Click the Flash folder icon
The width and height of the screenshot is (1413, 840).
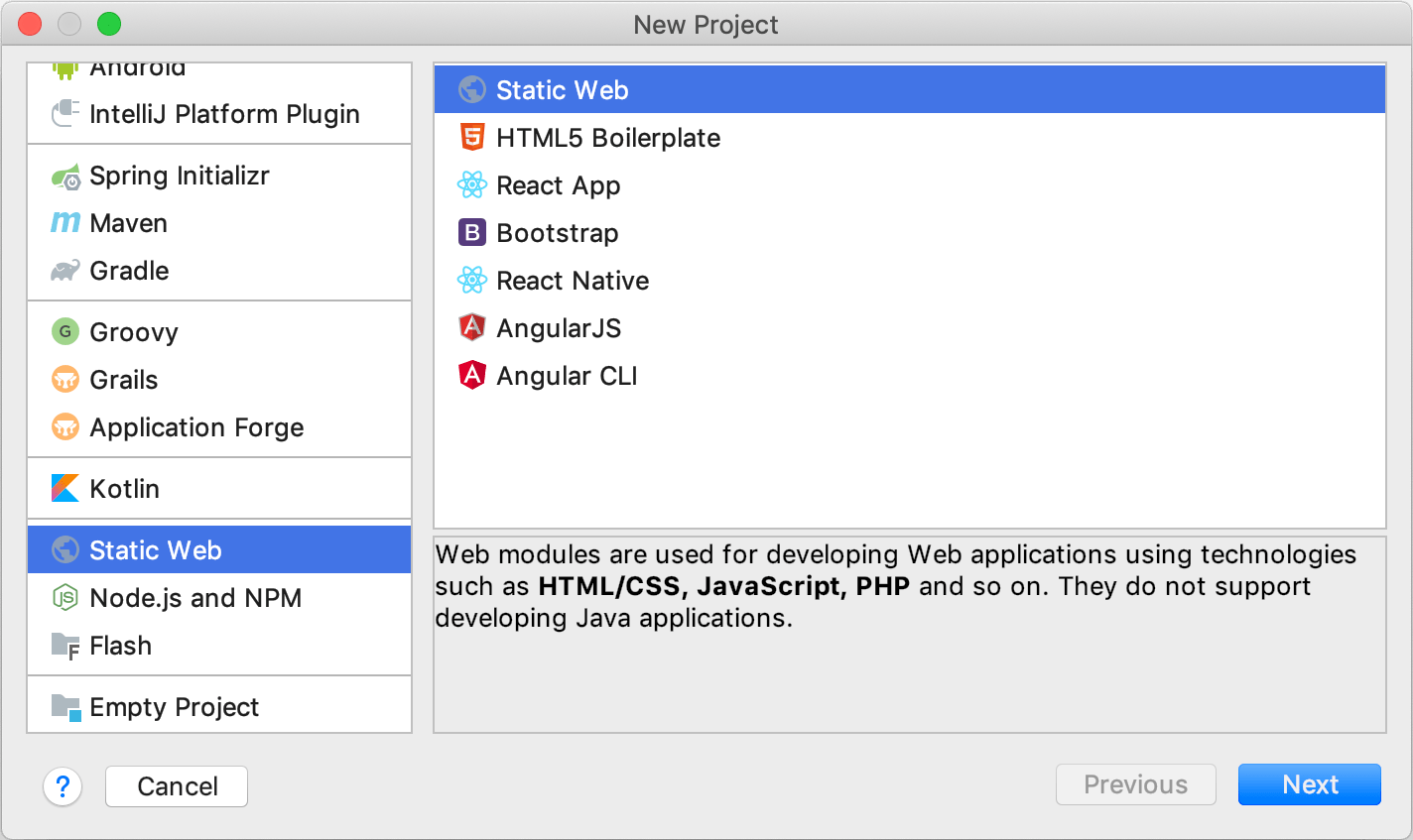click(65, 646)
